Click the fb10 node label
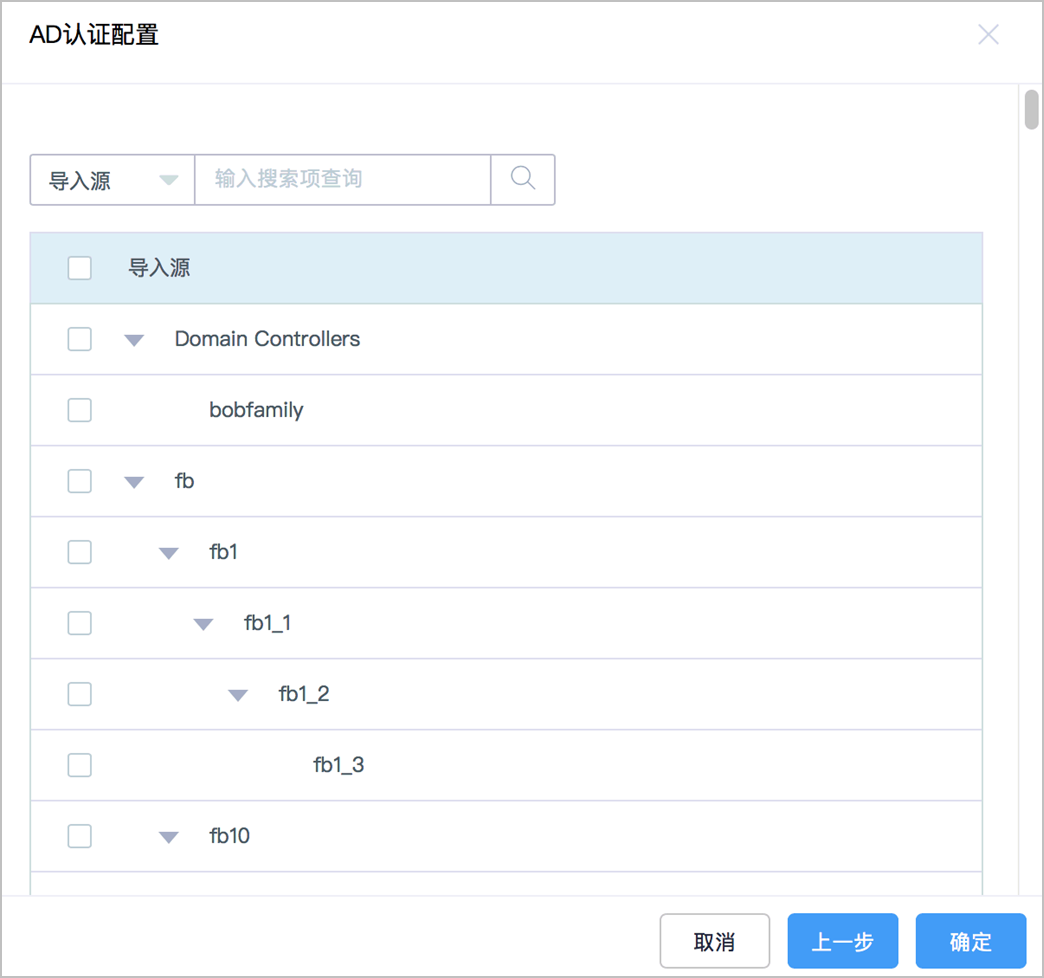This screenshot has height=978, width=1044. [229, 836]
